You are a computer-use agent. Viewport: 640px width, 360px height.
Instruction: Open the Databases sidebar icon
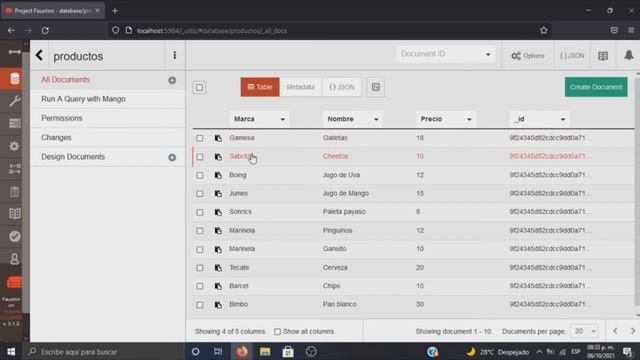coord(15,79)
